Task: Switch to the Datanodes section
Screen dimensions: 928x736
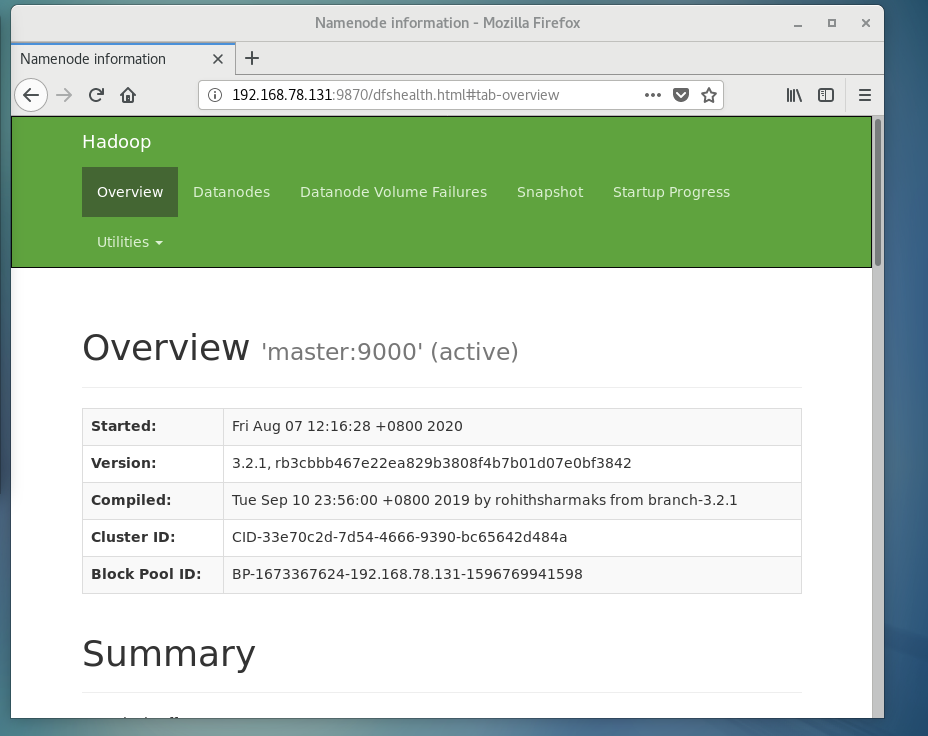Action: point(231,192)
